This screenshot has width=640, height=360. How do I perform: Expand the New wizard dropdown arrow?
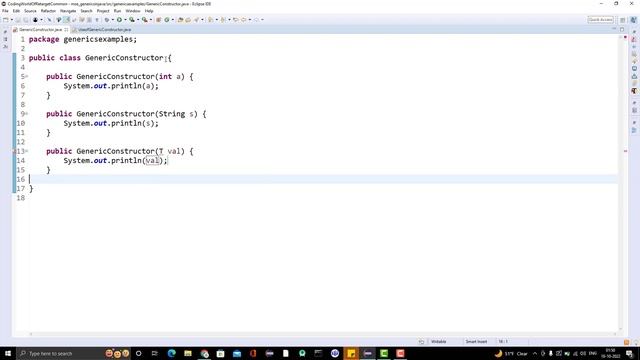[x=11, y=20]
